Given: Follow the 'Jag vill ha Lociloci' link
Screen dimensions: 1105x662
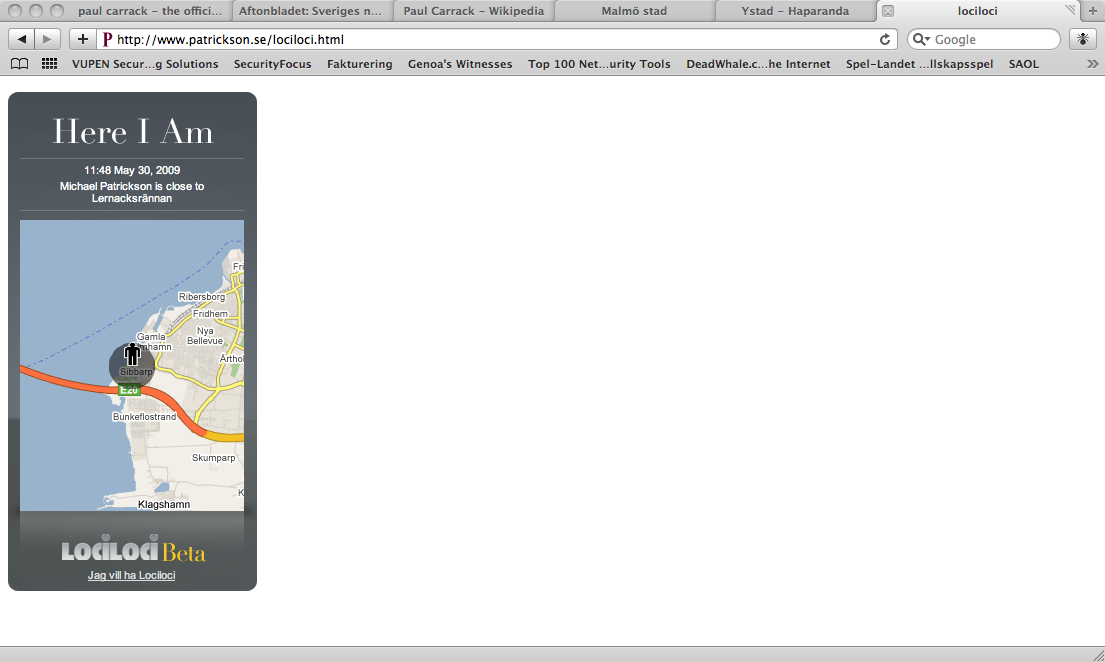Looking at the screenshot, I should pyautogui.click(x=132, y=575).
